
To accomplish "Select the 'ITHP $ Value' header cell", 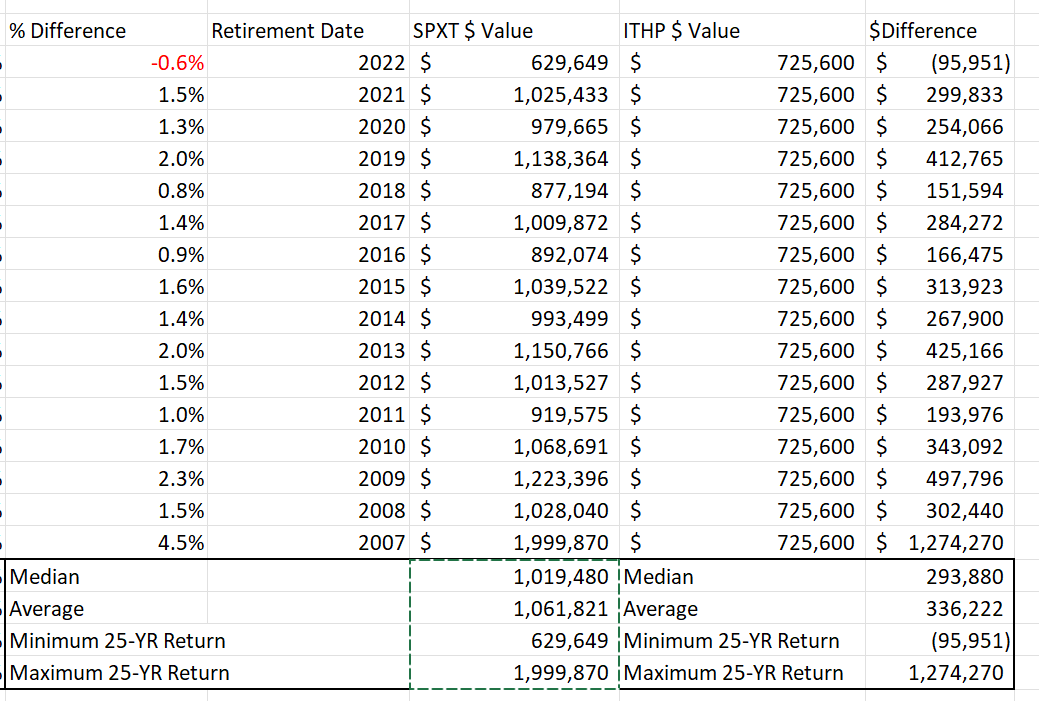I will point(742,30).
